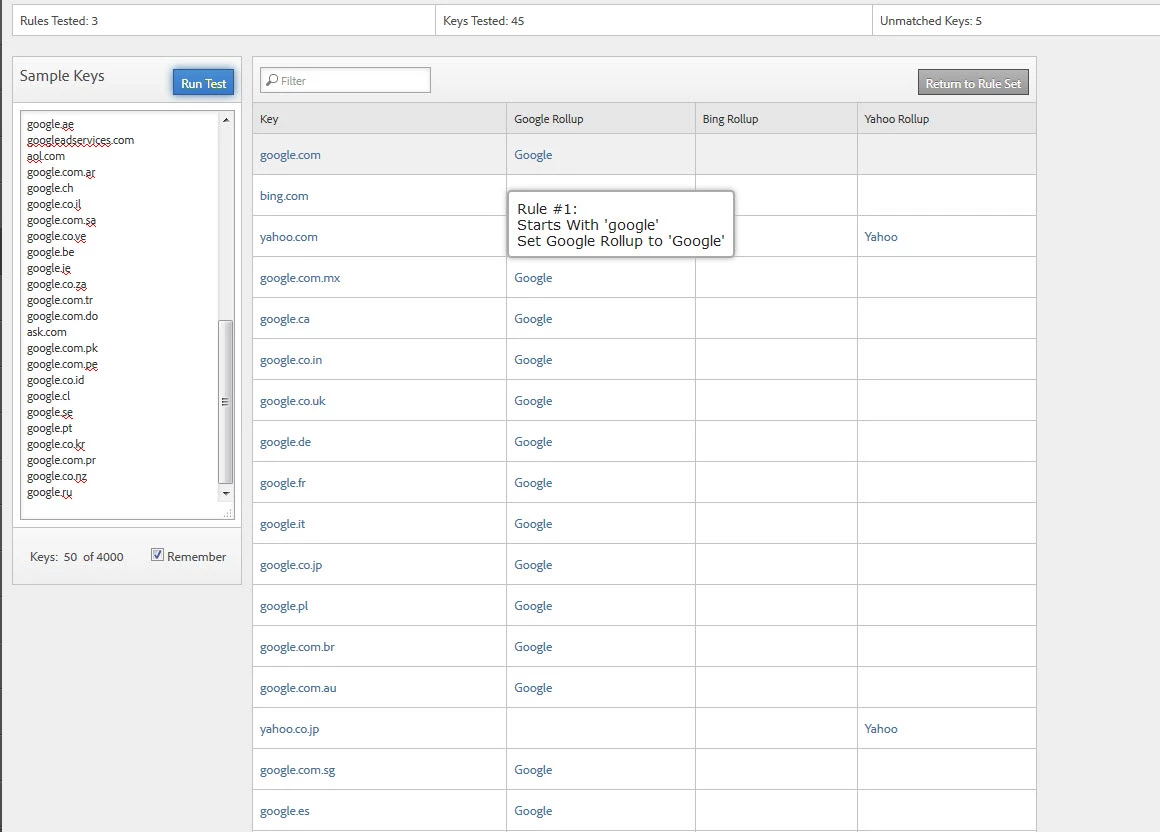Image resolution: width=1160 pixels, height=832 pixels.
Task: Click google.ch in Sample Keys list
Action: click(50, 188)
